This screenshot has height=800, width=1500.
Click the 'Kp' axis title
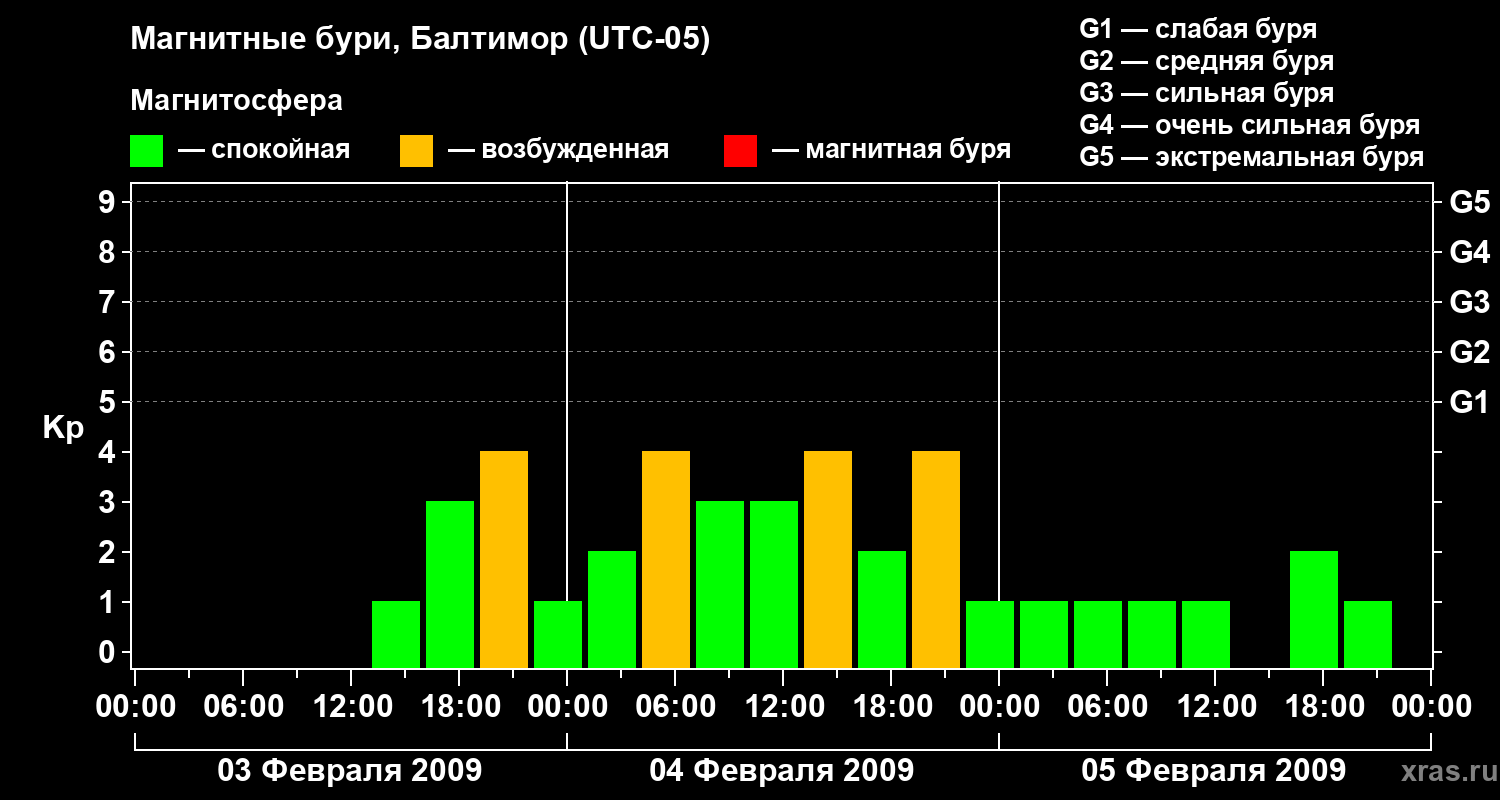coord(63,427)
